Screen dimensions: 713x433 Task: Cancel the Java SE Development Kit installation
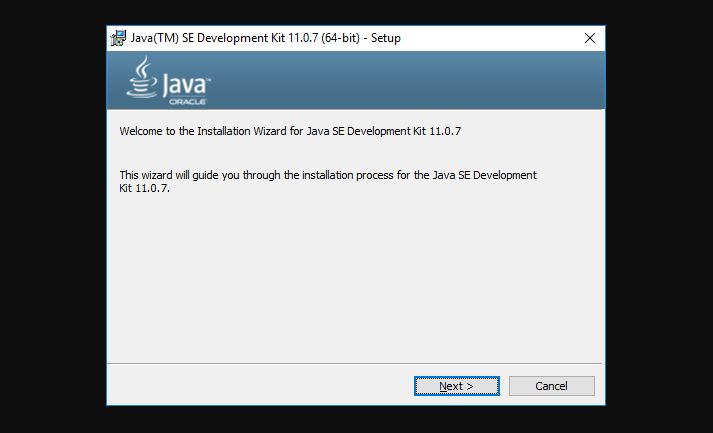(x=552, y=386)
